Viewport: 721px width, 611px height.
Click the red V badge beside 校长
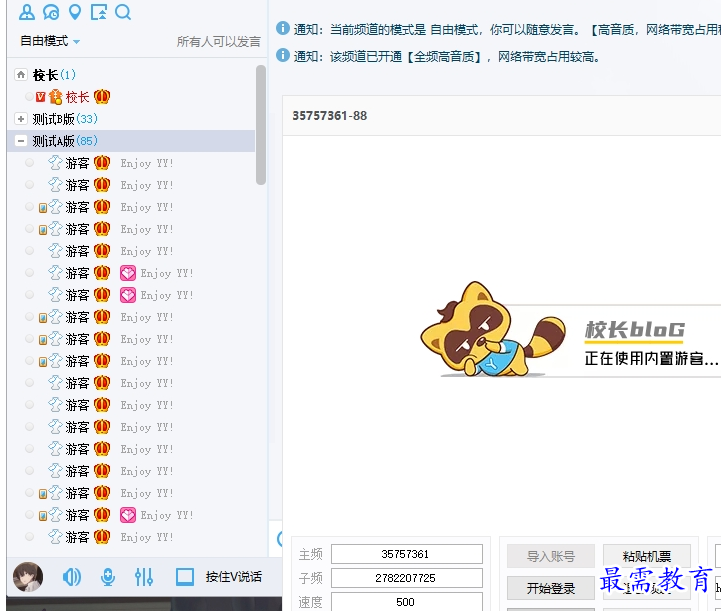[40, 97]
